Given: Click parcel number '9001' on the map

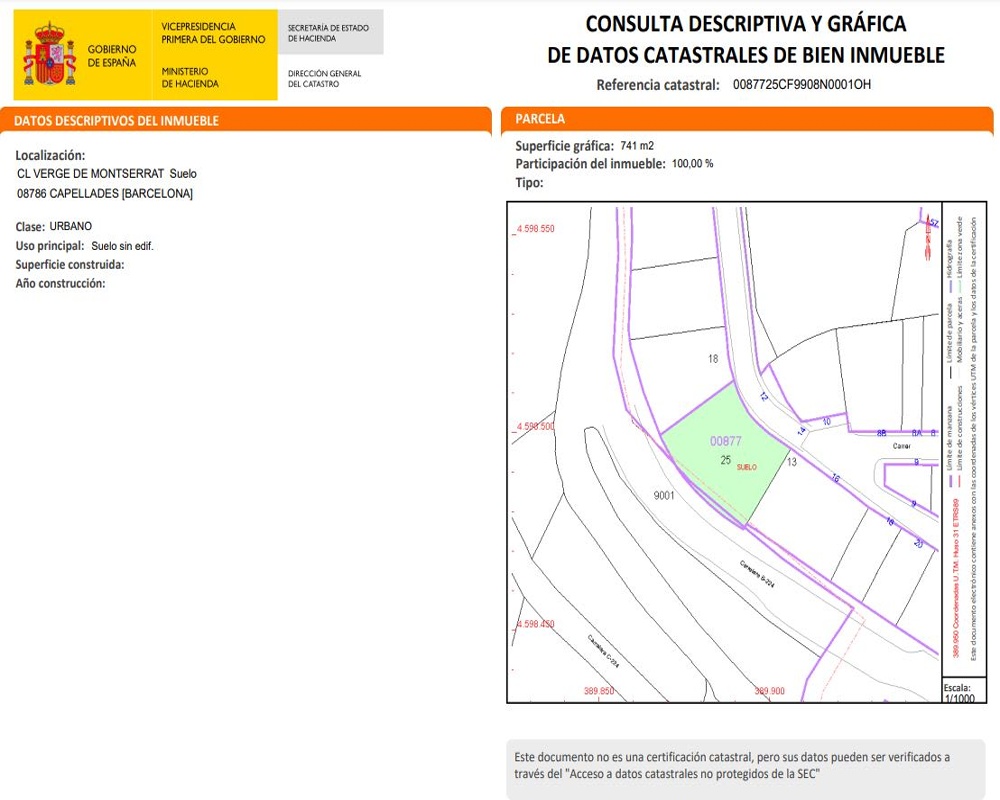Looking at the screenshot, I should 664,496.
